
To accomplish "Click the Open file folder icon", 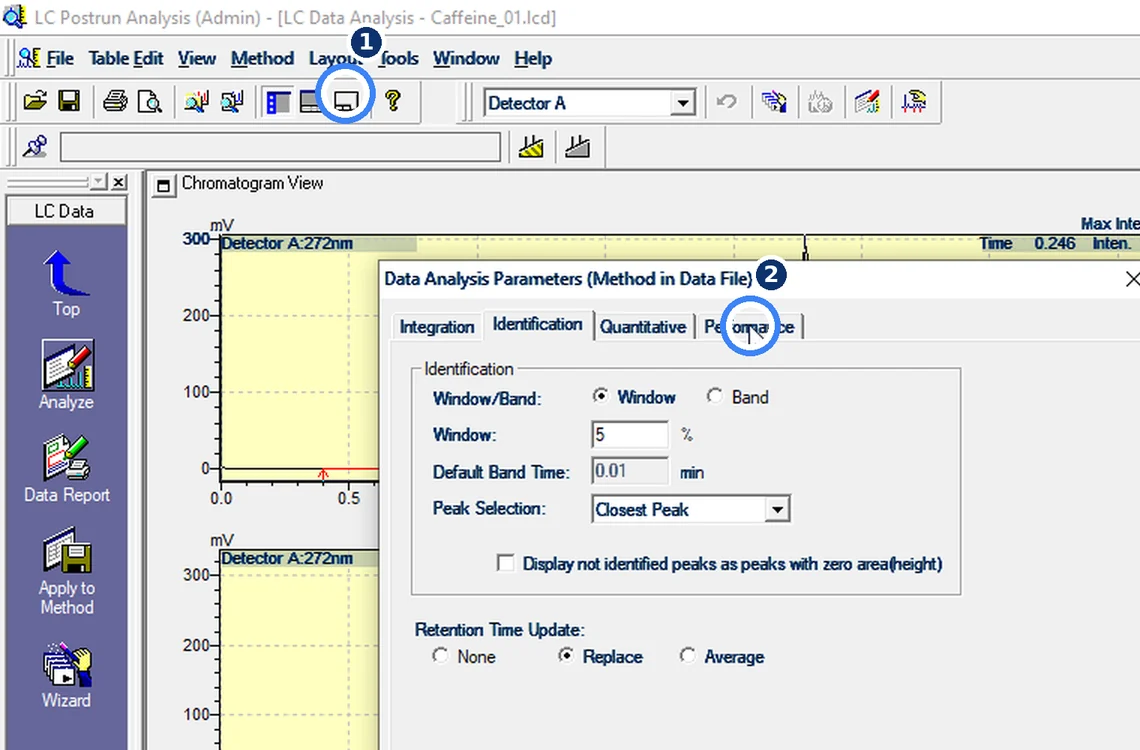I will (x=35, y=101).
